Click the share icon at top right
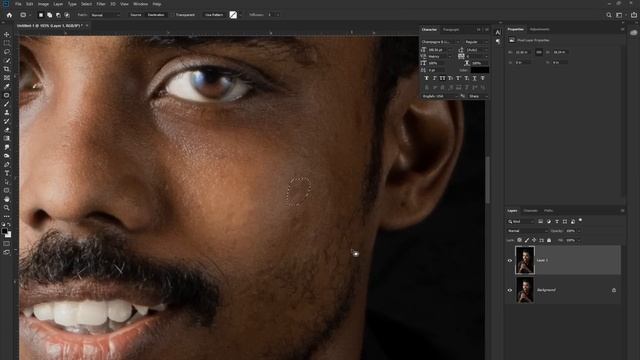The image size is (640, 360). [633, 15]
